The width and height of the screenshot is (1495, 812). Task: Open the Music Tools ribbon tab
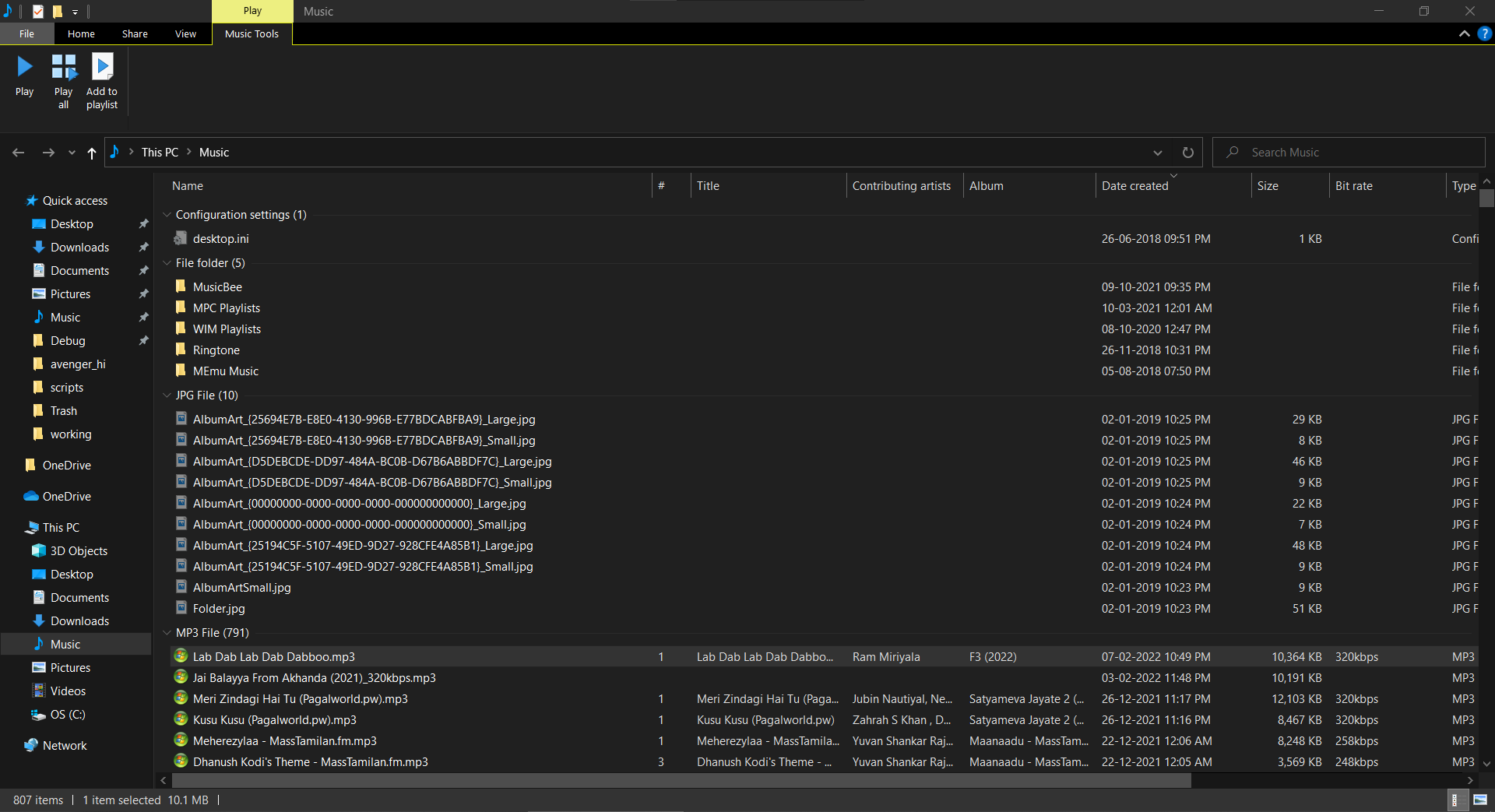251,33
